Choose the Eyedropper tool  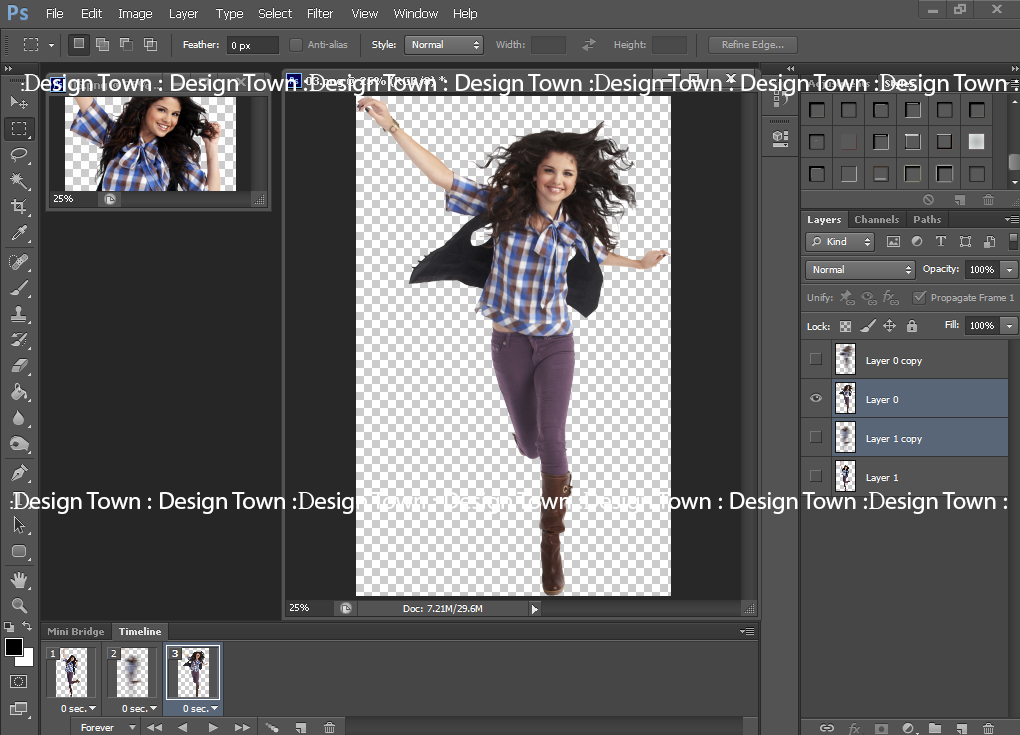click(x=19, y=234)
